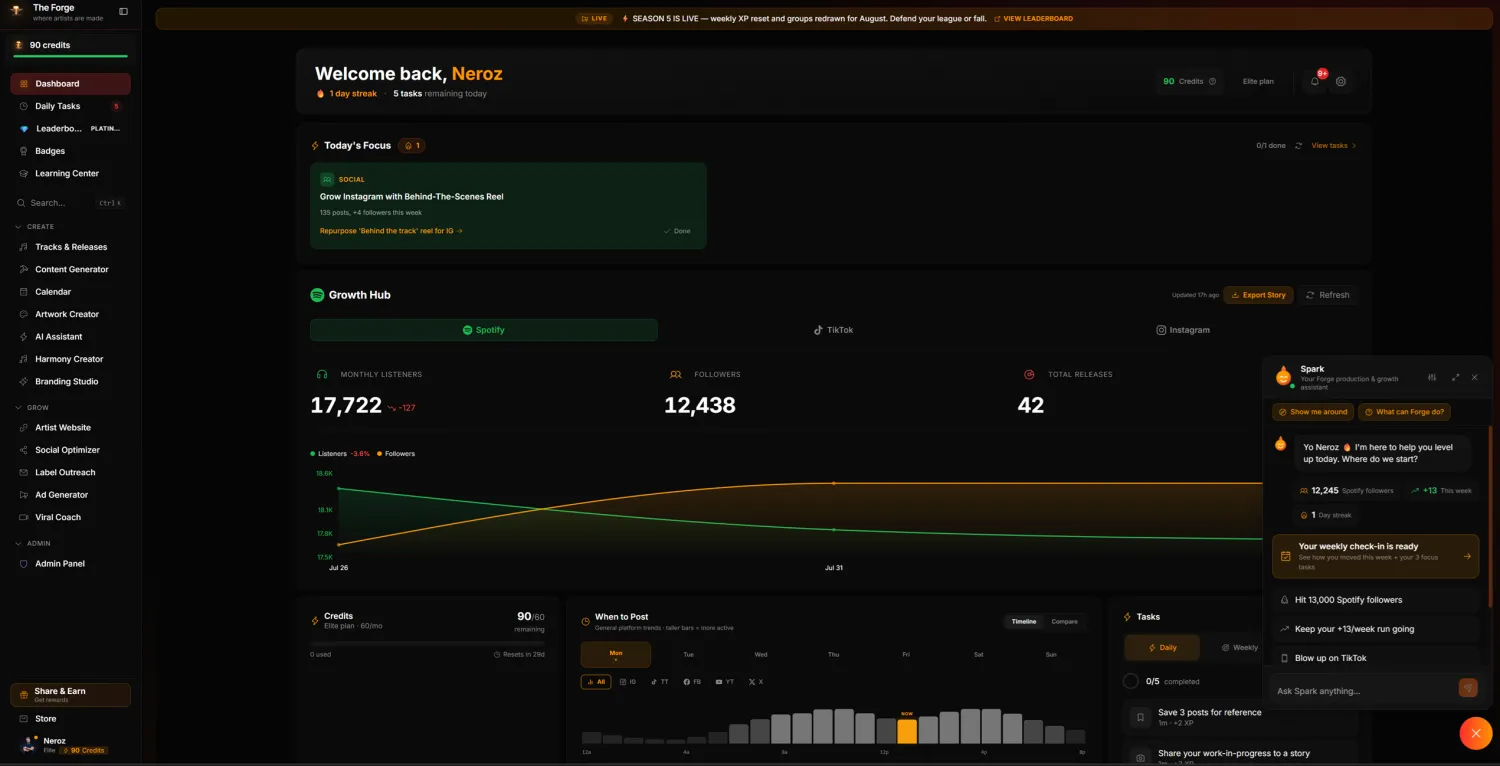Open the Admin Panel
This screenshot has height=766, width=1500.
[x=70, y=563]
